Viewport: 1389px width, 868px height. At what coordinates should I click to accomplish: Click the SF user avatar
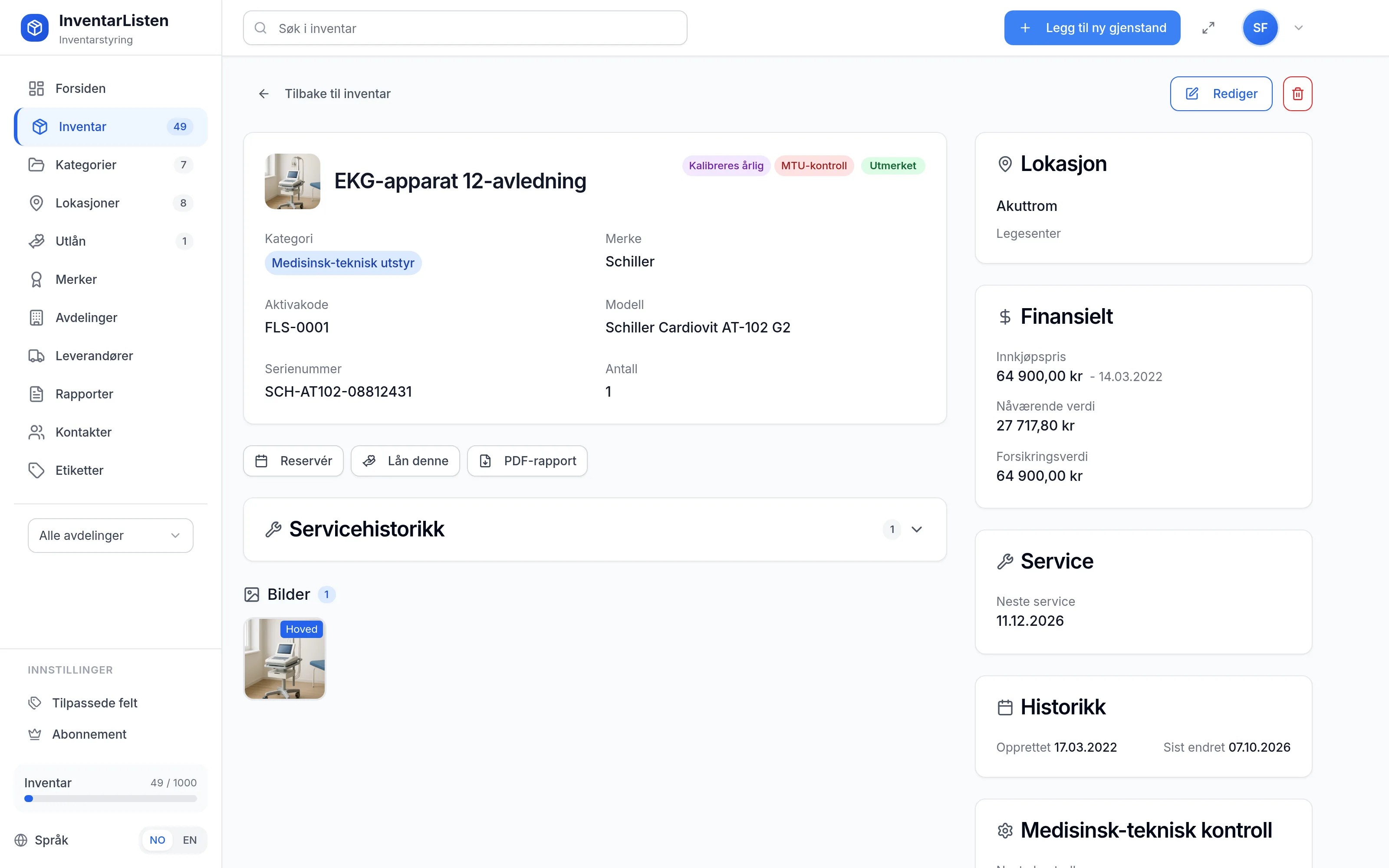[1260, 27]
